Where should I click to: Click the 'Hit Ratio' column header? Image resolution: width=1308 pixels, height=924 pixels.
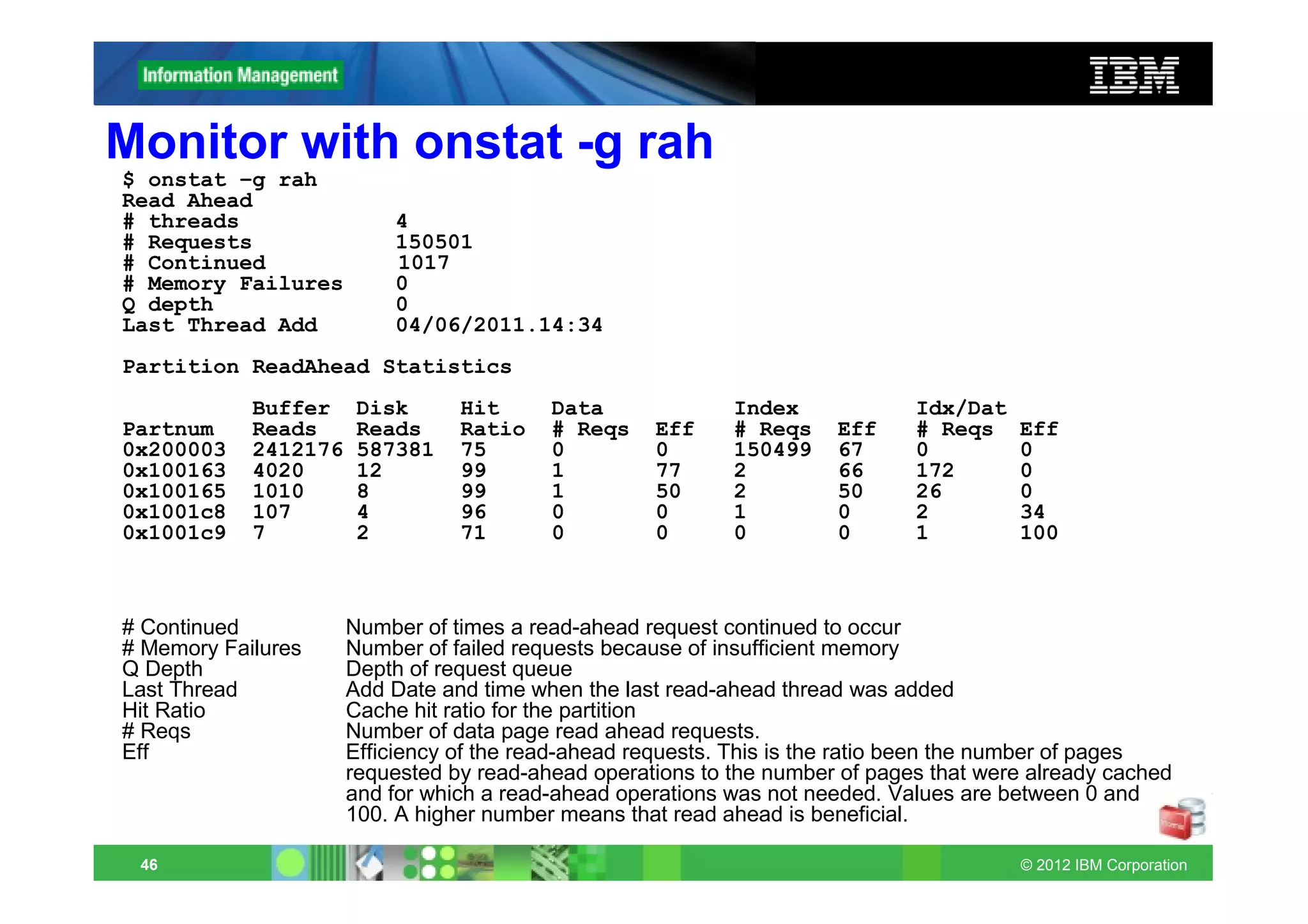[492, 418]
